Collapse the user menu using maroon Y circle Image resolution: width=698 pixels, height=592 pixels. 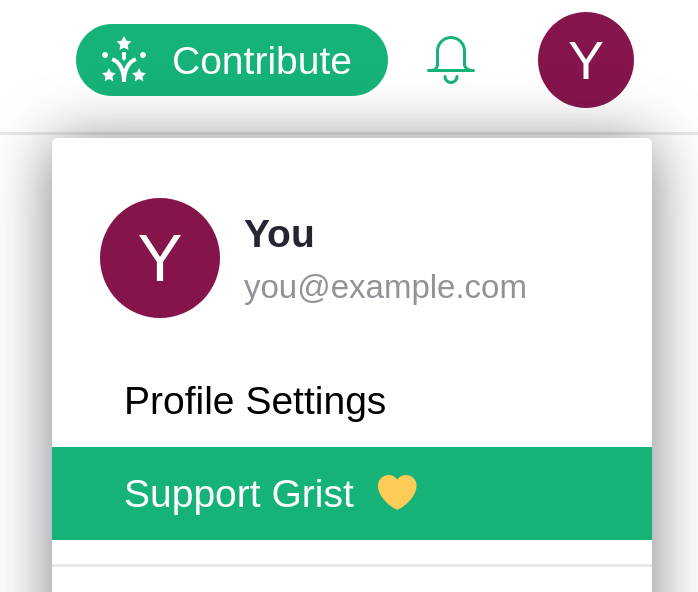[x=585, y=60]
